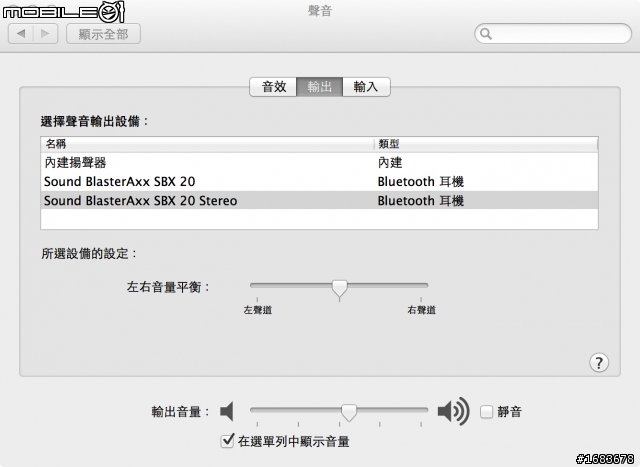Click the low volume speaker icon
The image size is (640, 467).
point(227,411)
